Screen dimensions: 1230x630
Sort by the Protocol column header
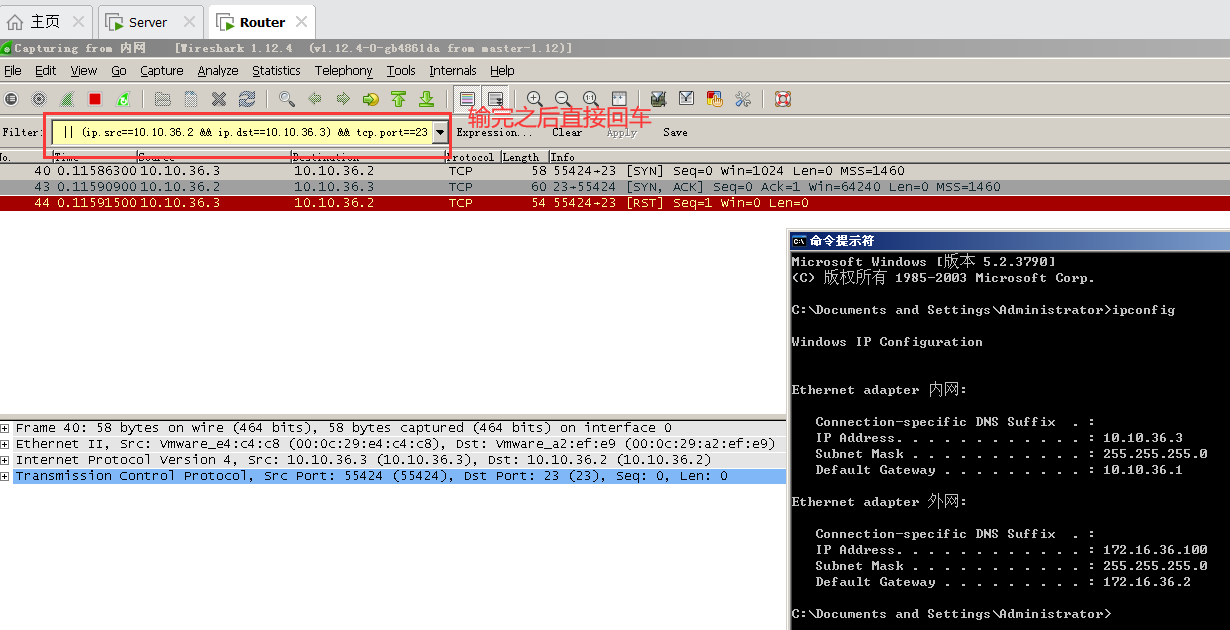(470, 157)
